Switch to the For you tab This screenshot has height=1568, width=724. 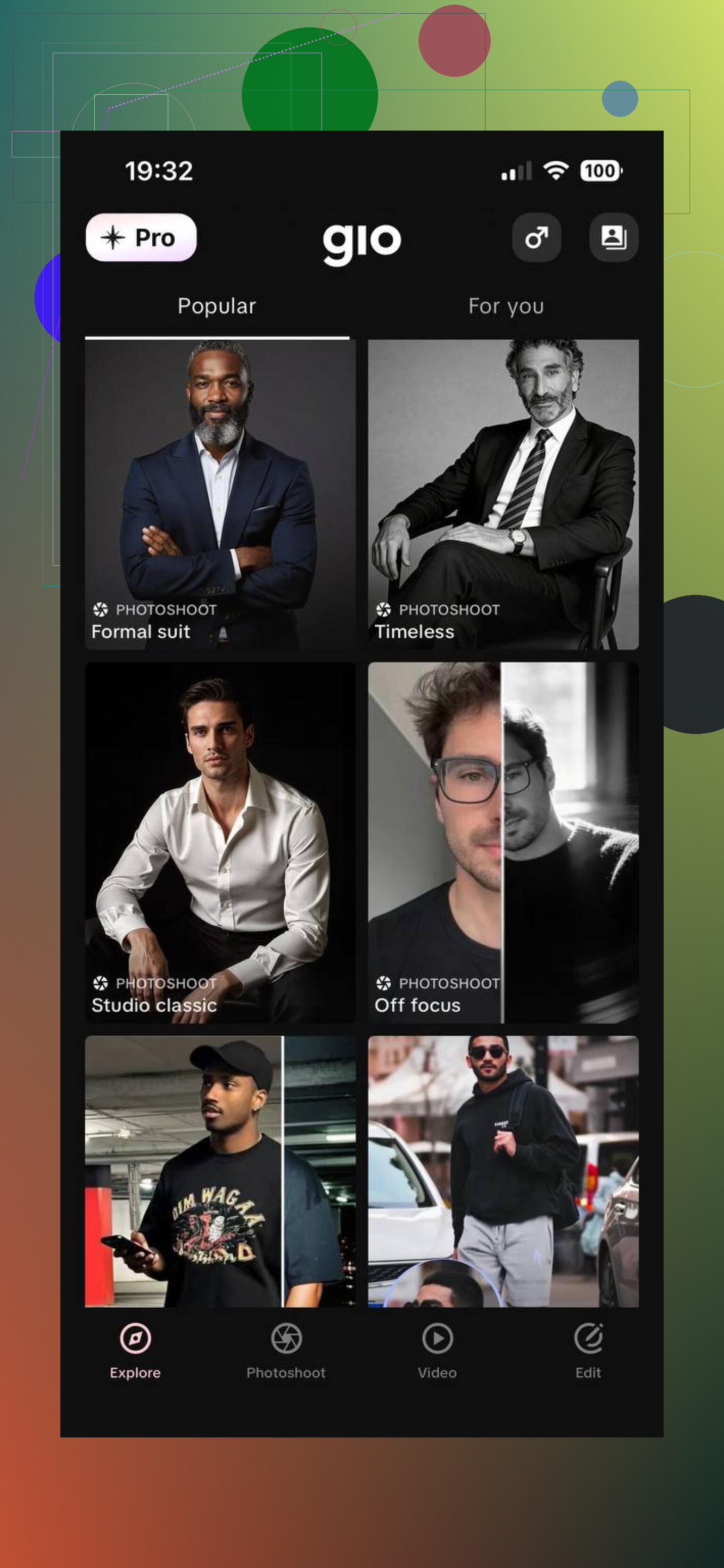click(x=506, y=306)
